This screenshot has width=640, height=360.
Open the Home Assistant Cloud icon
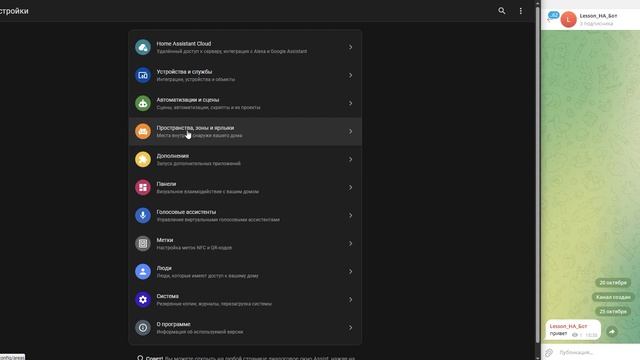pyautogui.click(x=143, y=47)
